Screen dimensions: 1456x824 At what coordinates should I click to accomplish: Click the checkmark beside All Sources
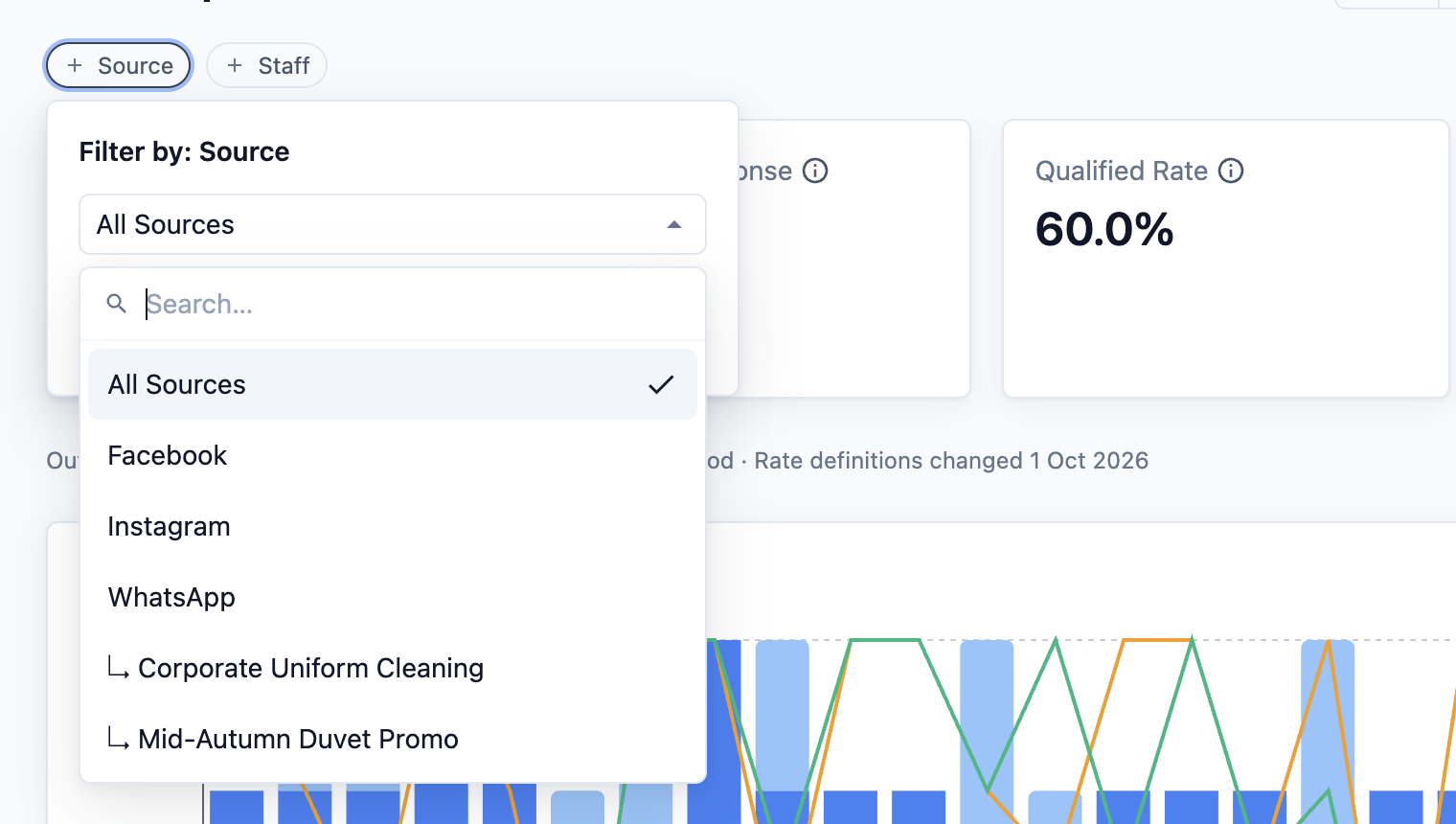pos(661,384)
